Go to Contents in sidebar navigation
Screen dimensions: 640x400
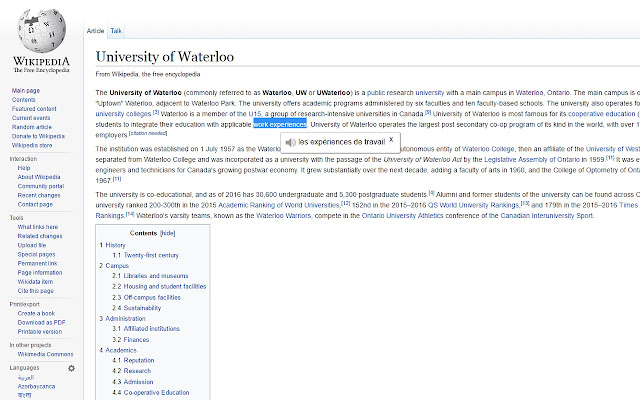pyautogui.click(x=23, y=100)
